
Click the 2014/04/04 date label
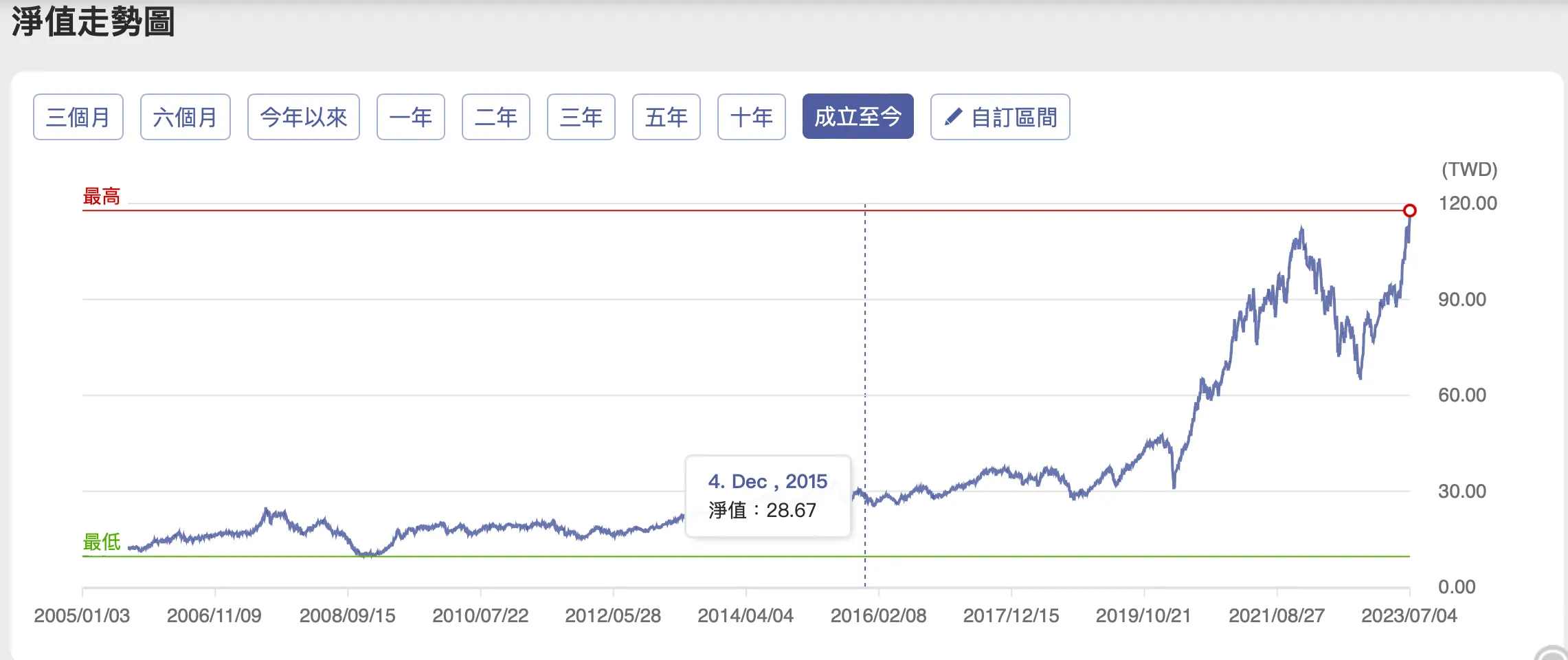tap(746, 616)
